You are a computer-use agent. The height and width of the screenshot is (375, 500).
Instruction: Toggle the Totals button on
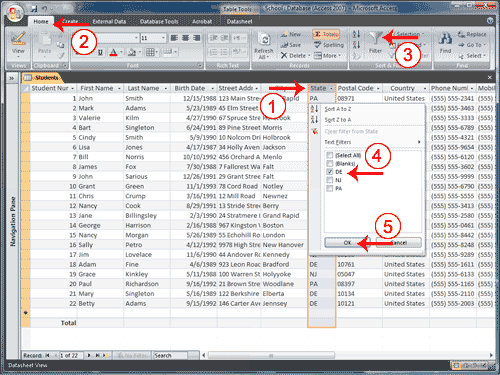[x=326, y=34]
